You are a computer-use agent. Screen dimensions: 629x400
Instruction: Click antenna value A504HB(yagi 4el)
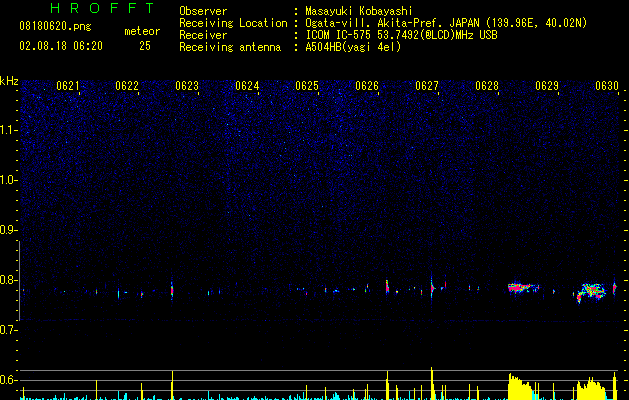(x=353, y=47)
